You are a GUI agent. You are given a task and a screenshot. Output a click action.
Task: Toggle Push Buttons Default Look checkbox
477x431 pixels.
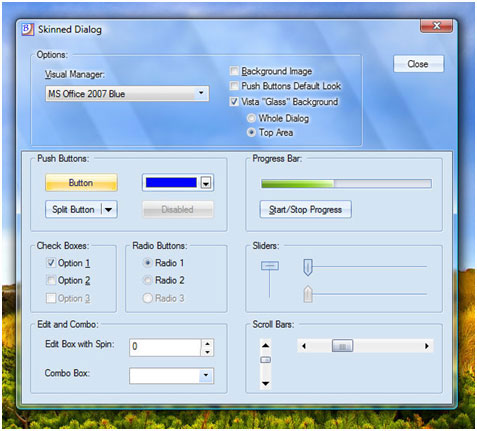(x=234, y=86)
